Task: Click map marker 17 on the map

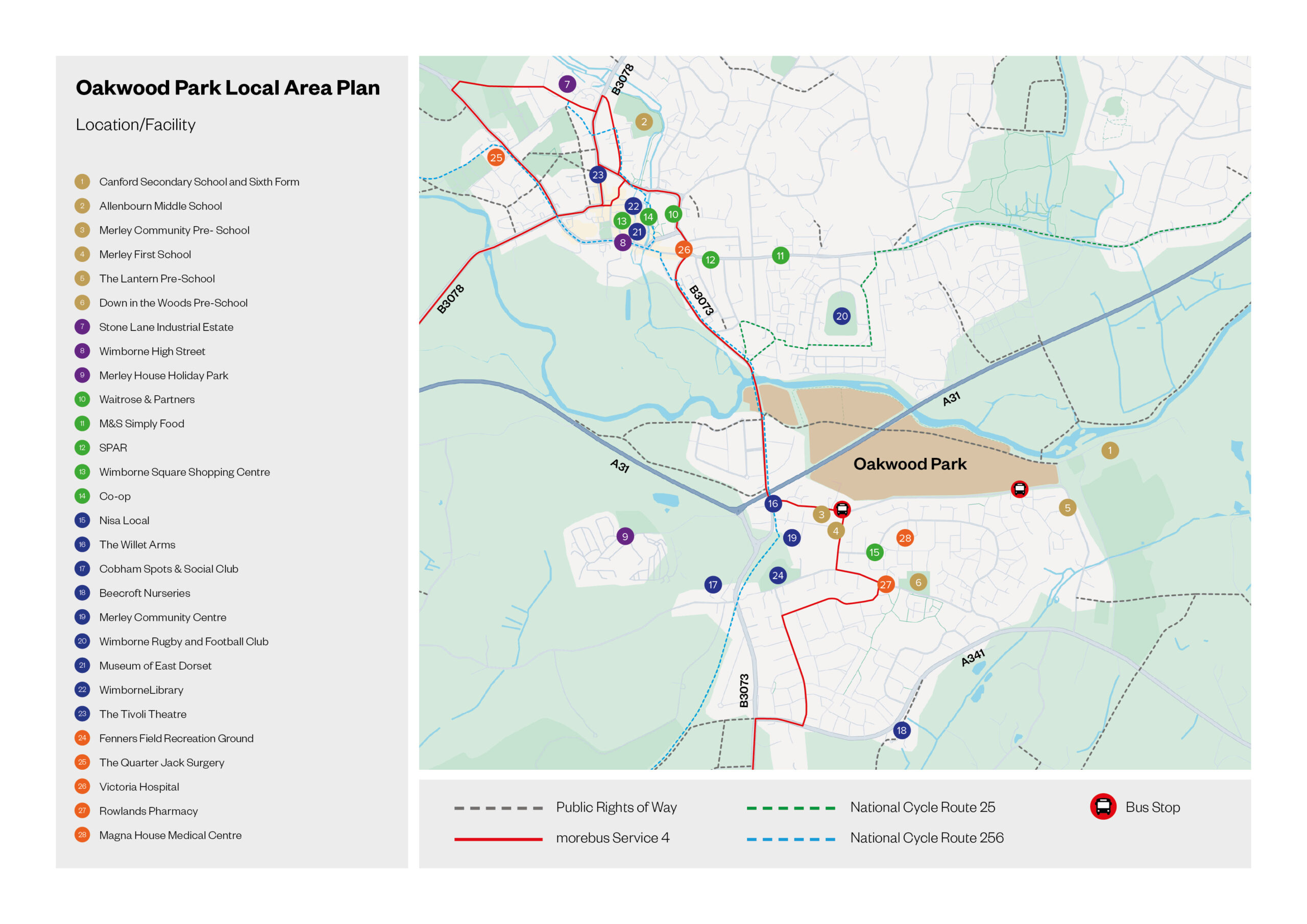Action: click(x=713, y=585)
